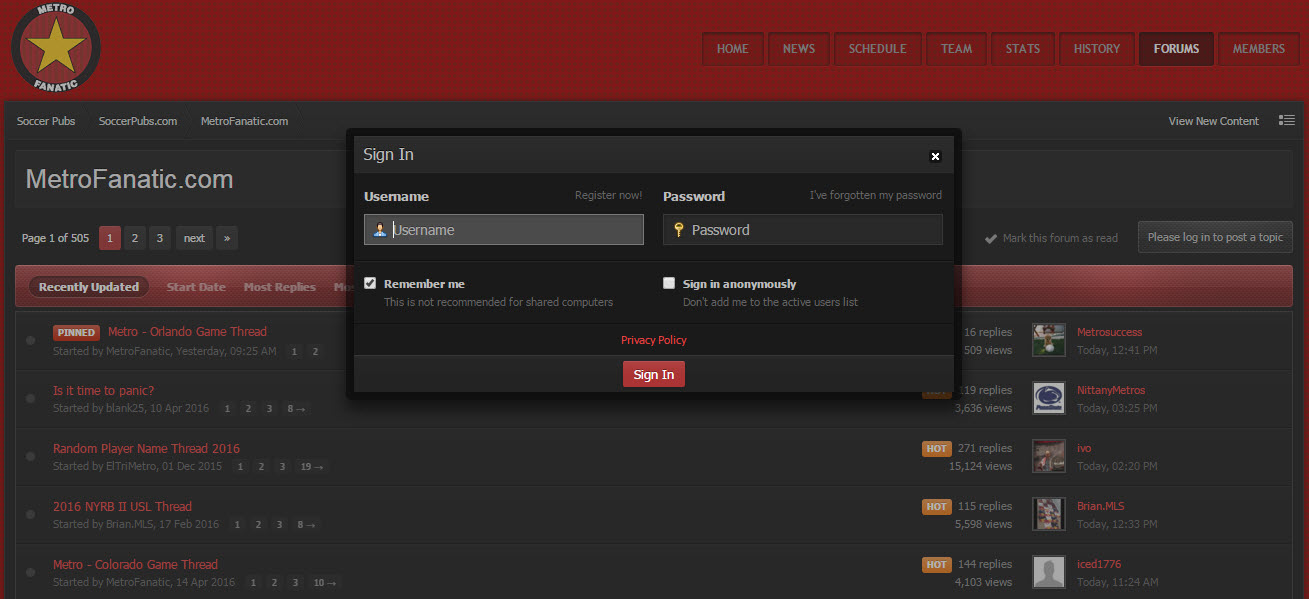
Task: Click I've forgotten my password link
Action: (875, 195)
